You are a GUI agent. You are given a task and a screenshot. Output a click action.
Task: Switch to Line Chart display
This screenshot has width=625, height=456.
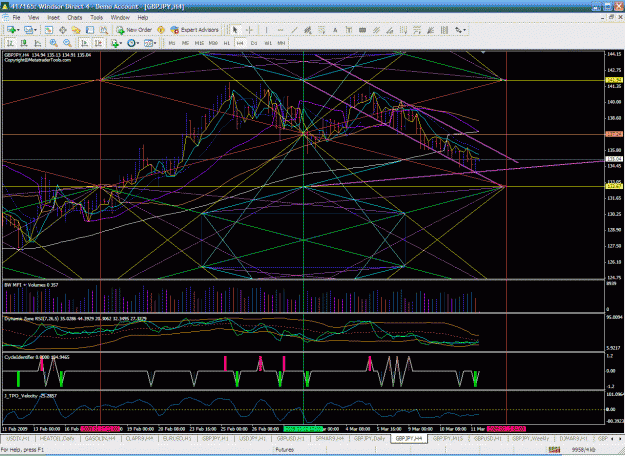[x=38, y=43]
